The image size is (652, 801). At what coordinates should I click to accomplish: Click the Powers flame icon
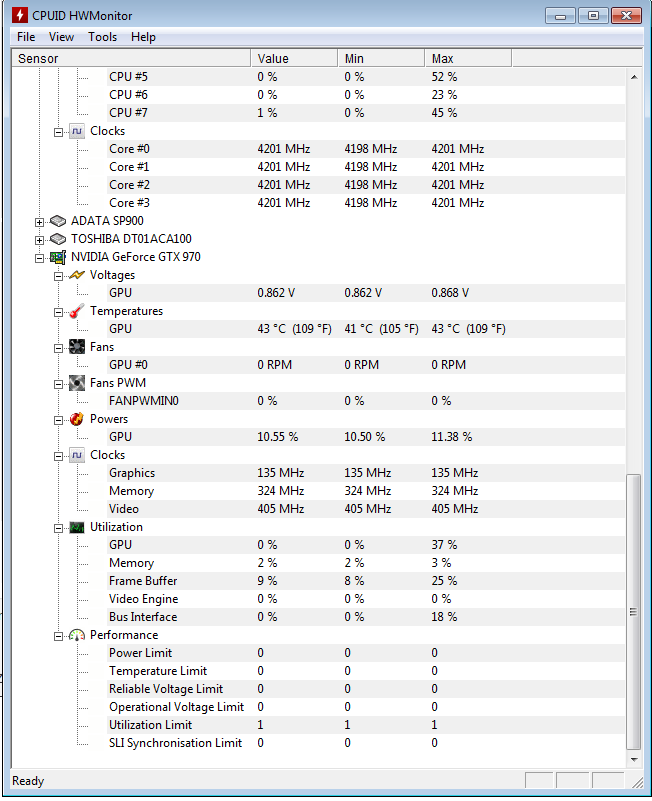pyautogui.click(x=77, y=419)
